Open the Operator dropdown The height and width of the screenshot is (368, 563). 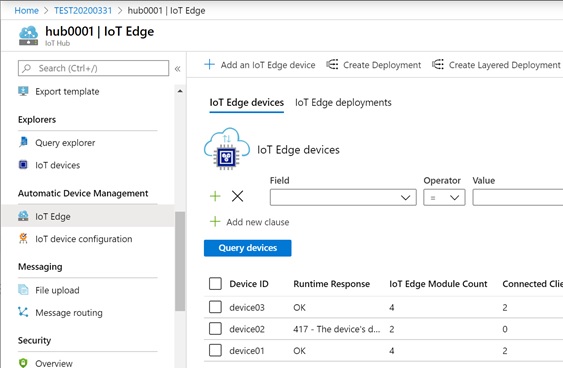[444, 197]
